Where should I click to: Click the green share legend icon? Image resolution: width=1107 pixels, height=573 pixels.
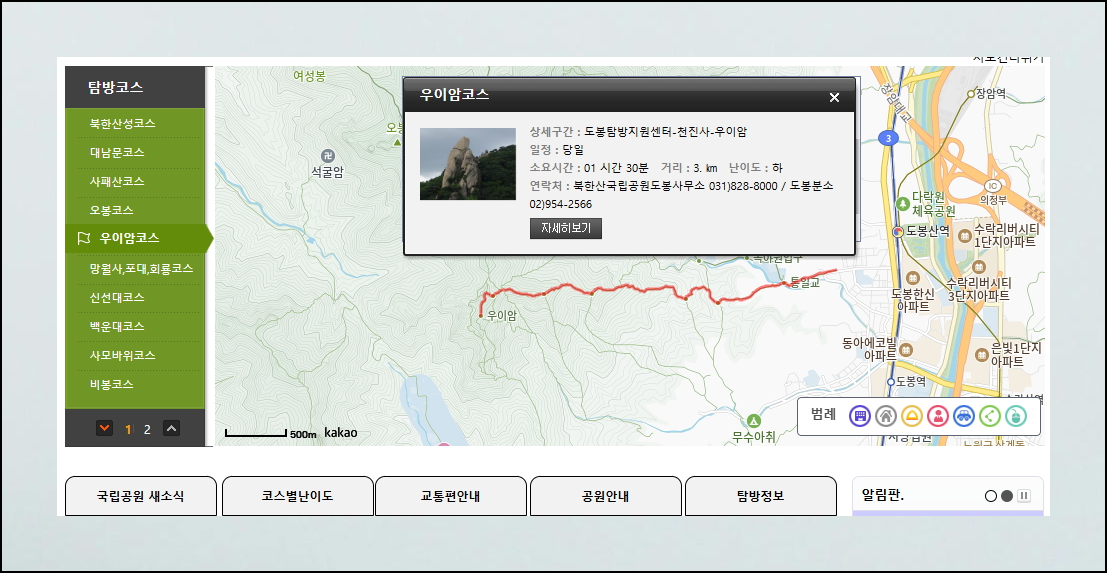[990, 416]
